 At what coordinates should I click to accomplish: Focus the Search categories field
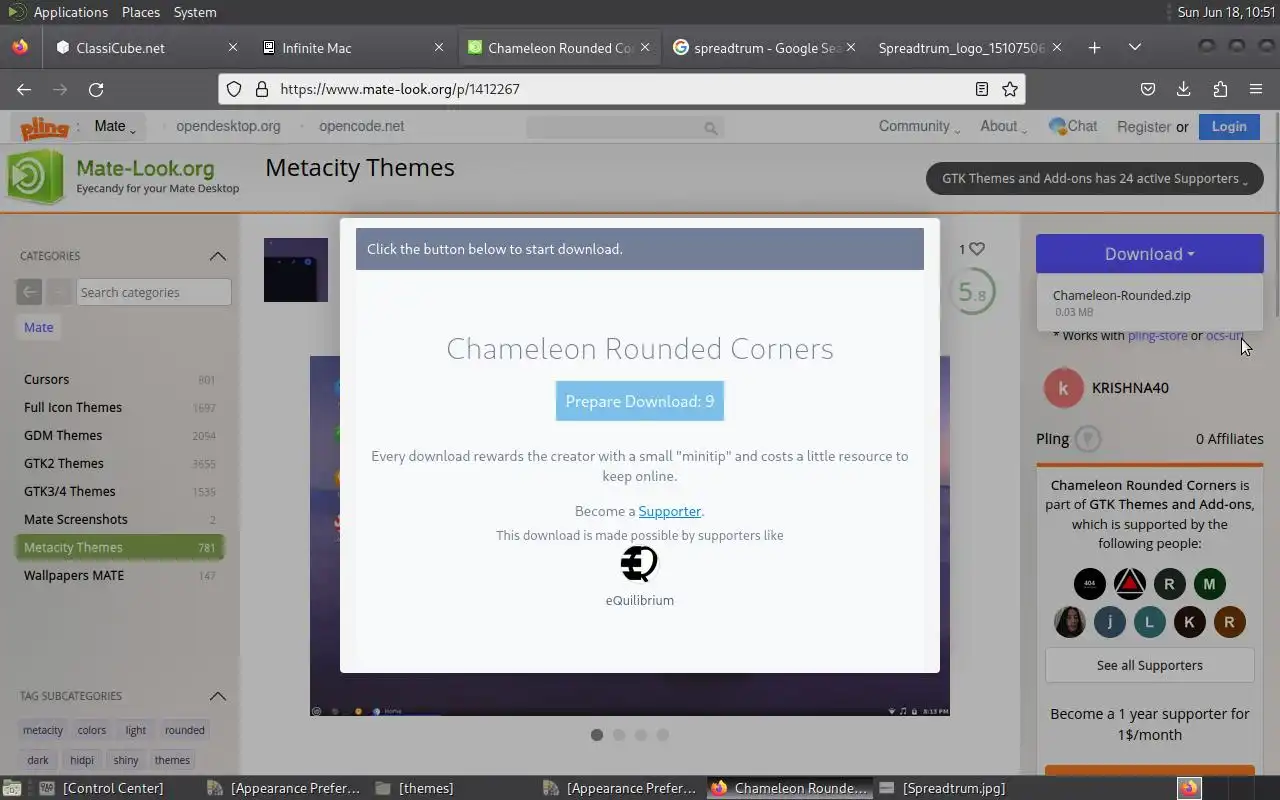tap(154, 292)
